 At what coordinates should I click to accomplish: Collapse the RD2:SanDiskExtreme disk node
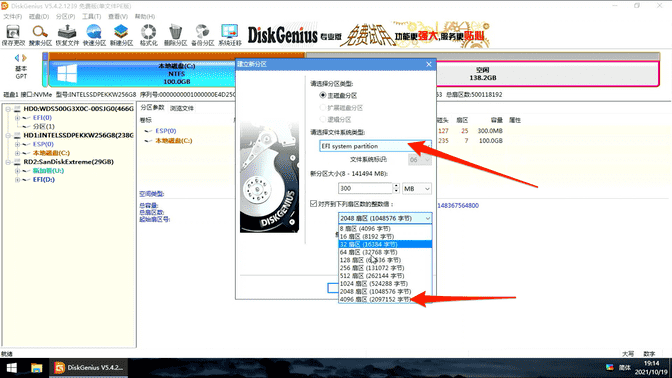click(x=8, y=162)
